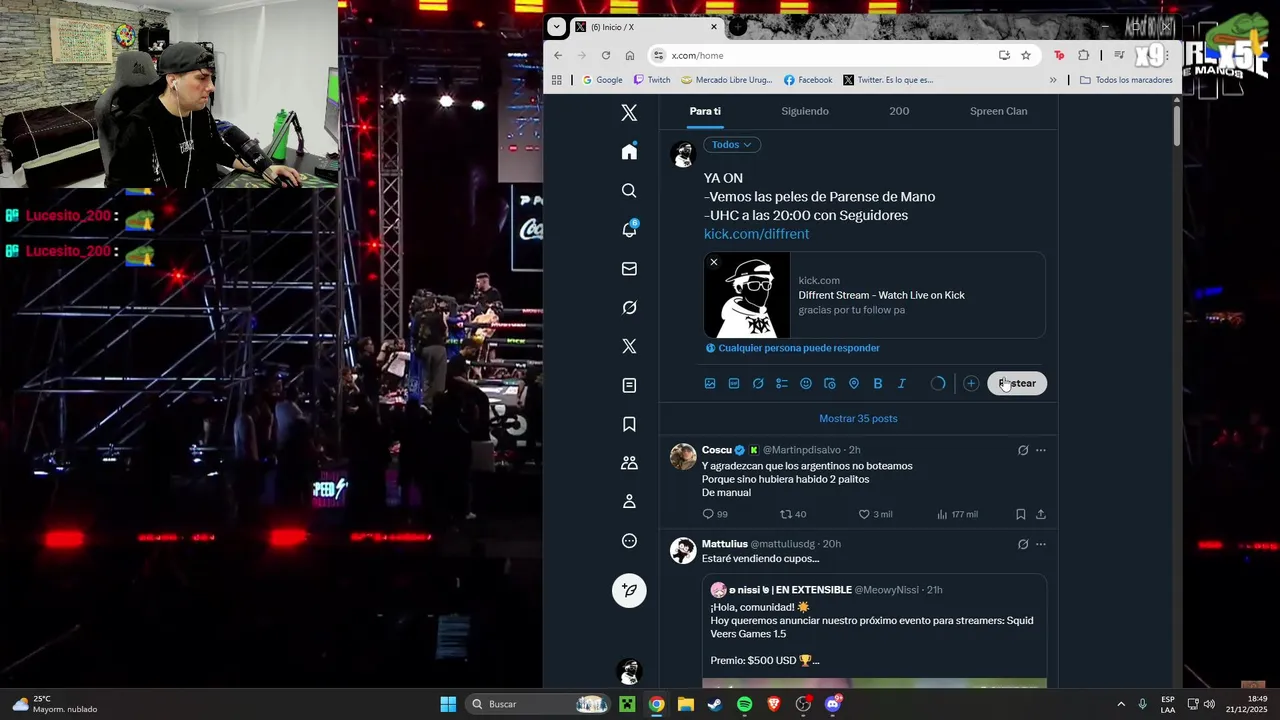Image resolution: width=1280 pixels, height=720 pixels.
Task: Share Coscu's post
Action: pos(1041,514)
